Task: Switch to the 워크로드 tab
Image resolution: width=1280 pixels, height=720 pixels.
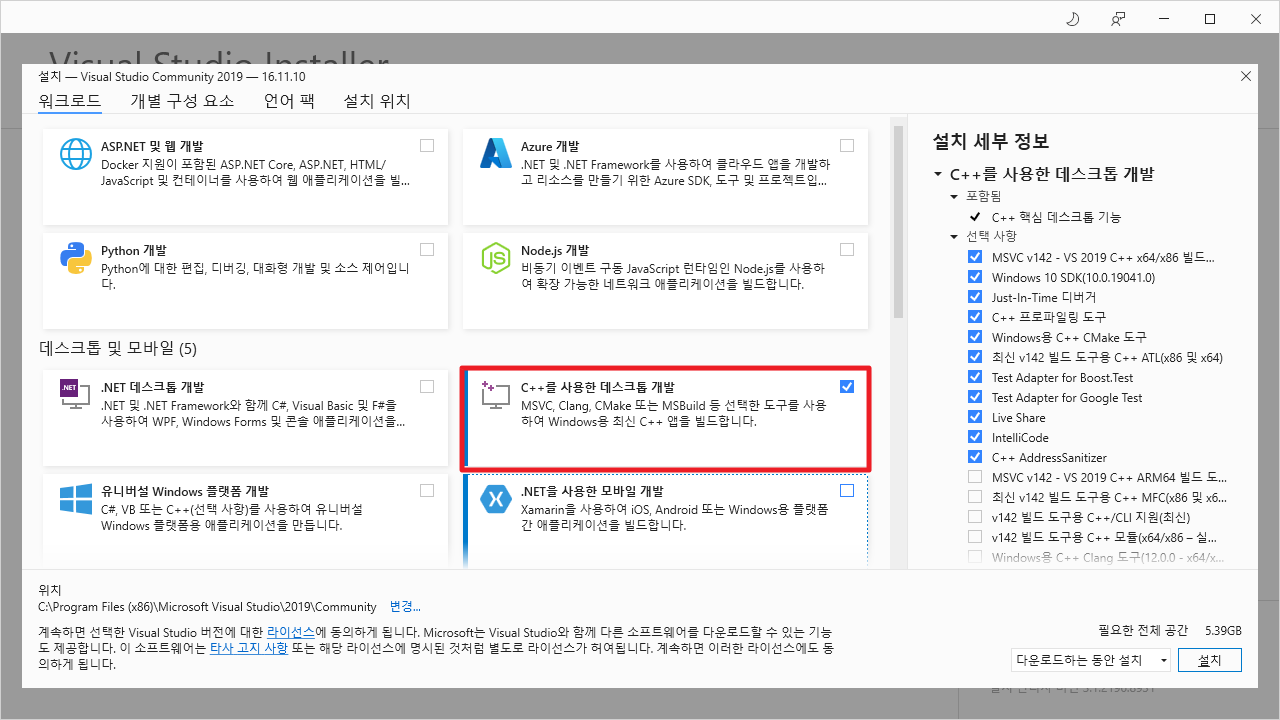Action: click(x=70, y=101)
